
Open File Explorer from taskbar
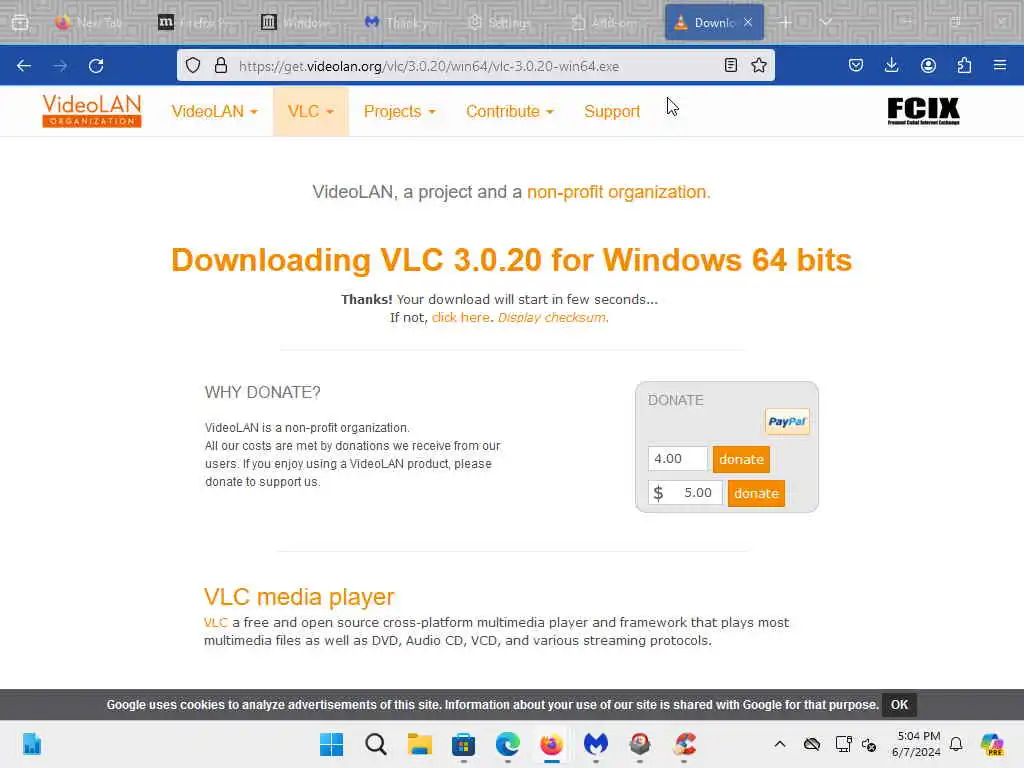419,744
